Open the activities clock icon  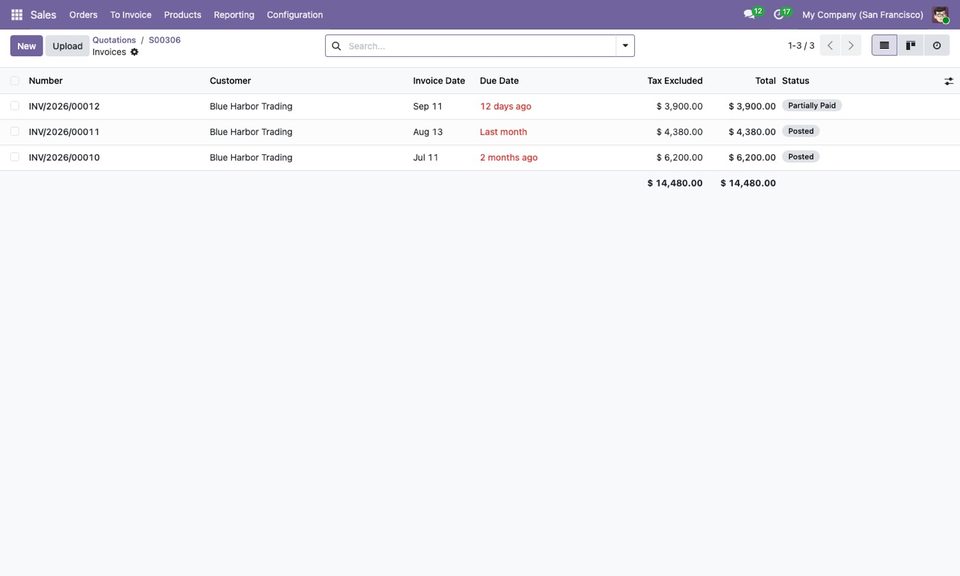point(779,14)
